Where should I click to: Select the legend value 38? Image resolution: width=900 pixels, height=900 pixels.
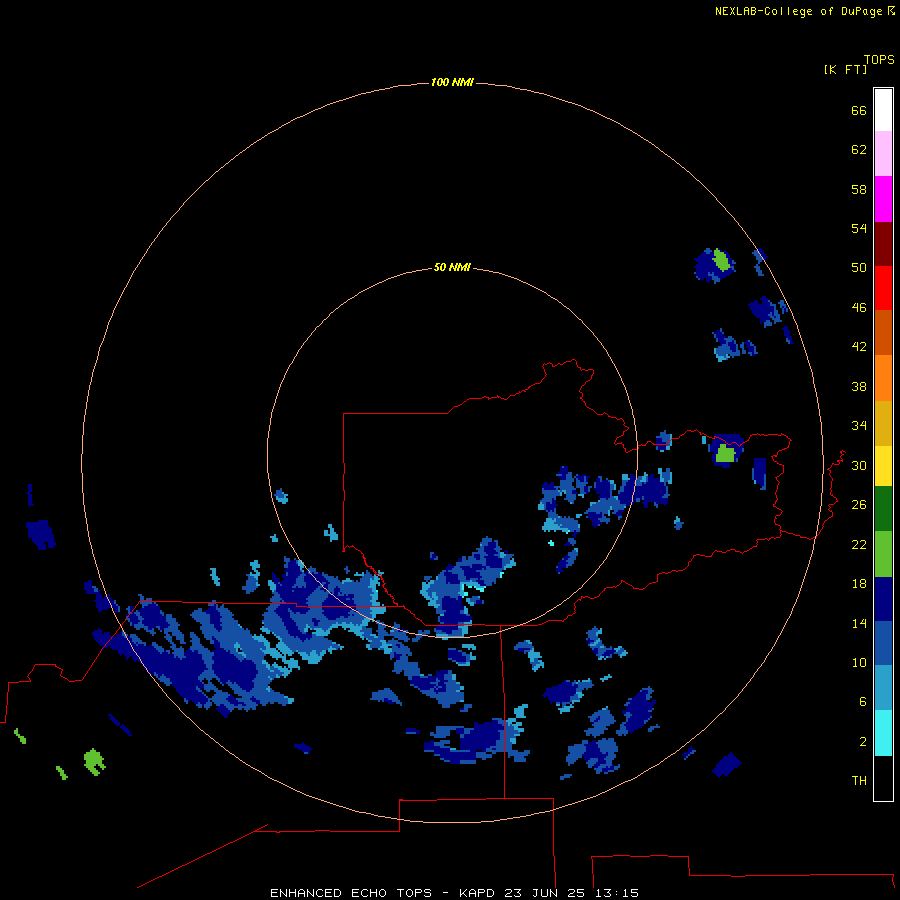pos(859,386)
